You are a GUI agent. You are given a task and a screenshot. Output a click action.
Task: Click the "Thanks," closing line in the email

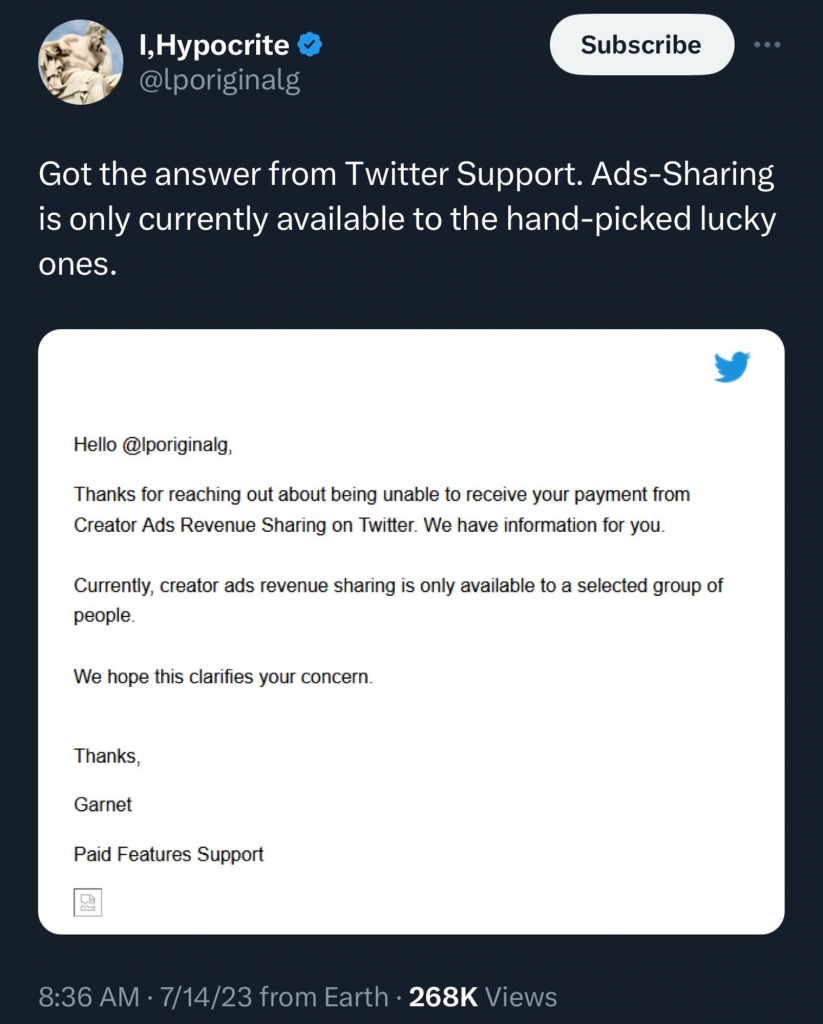point(107,756)
